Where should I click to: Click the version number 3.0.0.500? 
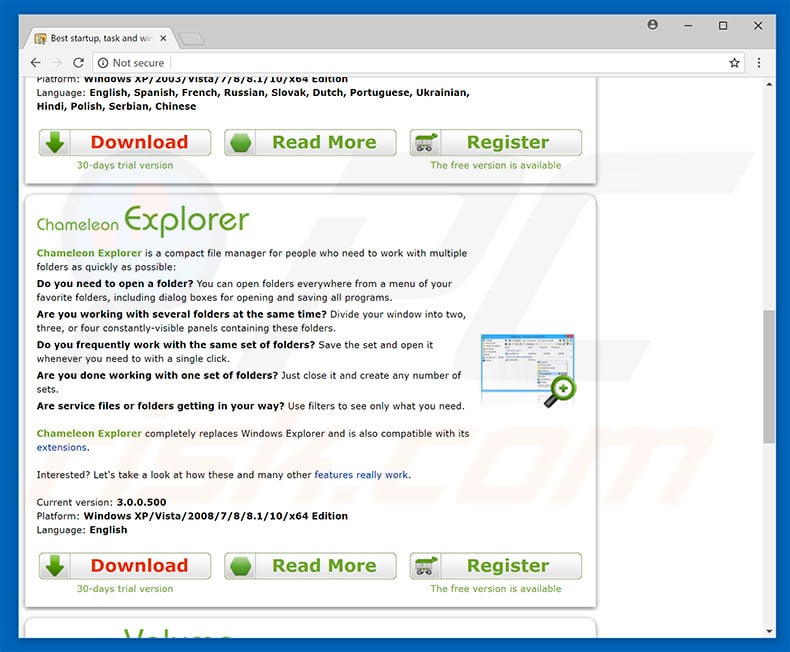point(141,502)
